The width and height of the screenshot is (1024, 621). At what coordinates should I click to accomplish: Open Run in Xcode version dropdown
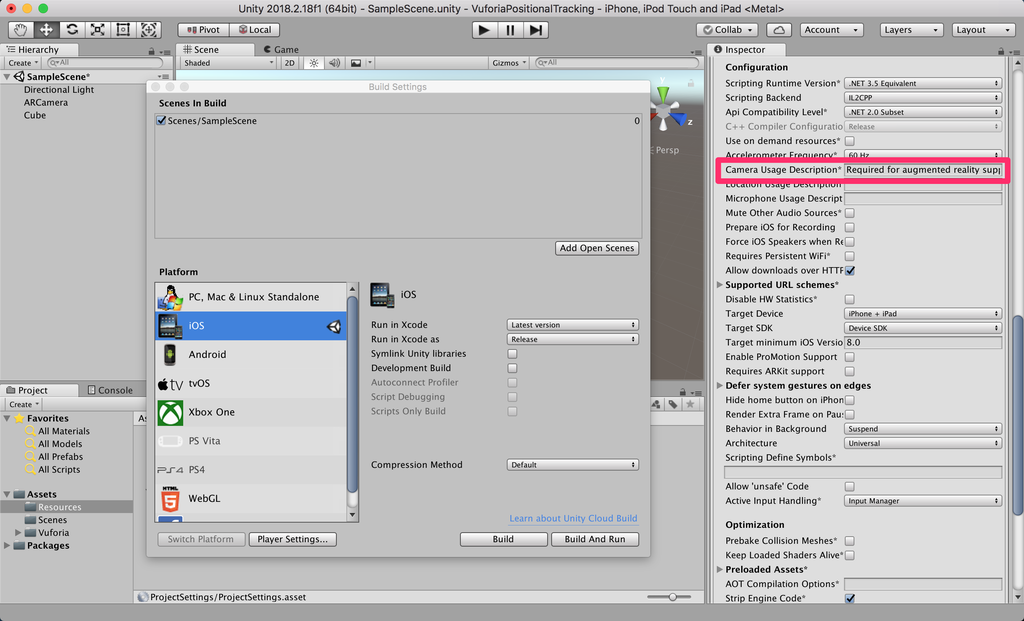pyautogui.click(x=572, y=325)
